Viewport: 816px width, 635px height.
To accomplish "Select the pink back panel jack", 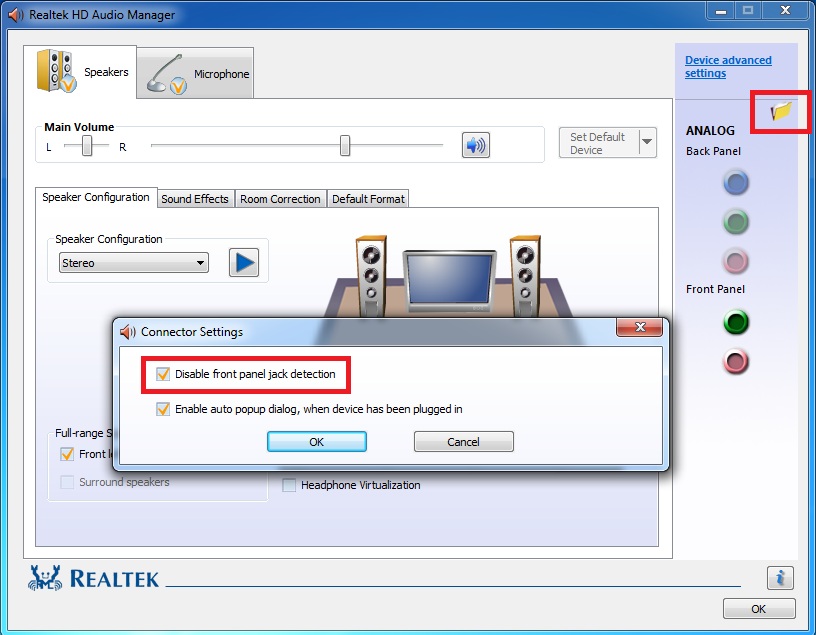I will click(x=735, y=261).
